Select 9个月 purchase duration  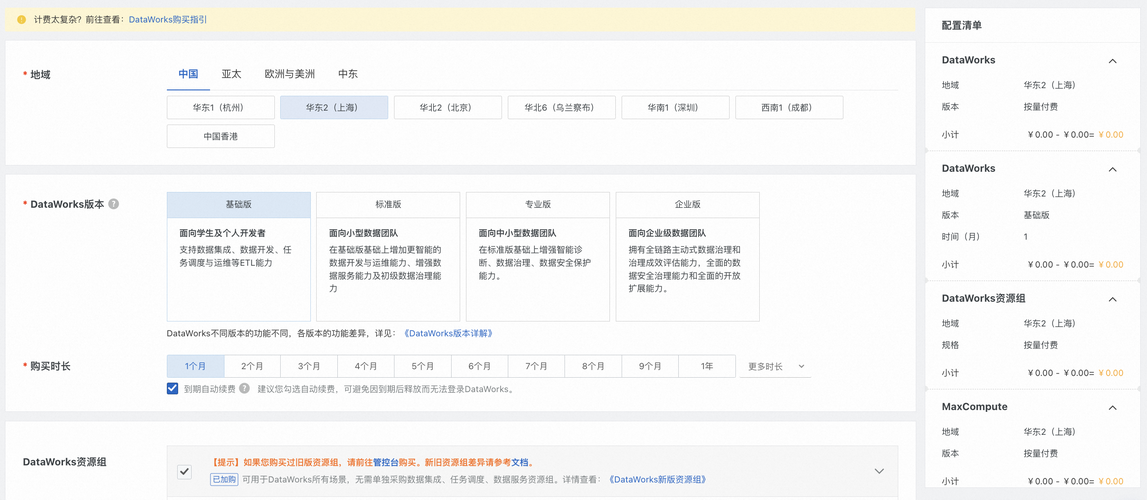coord(650,366)
